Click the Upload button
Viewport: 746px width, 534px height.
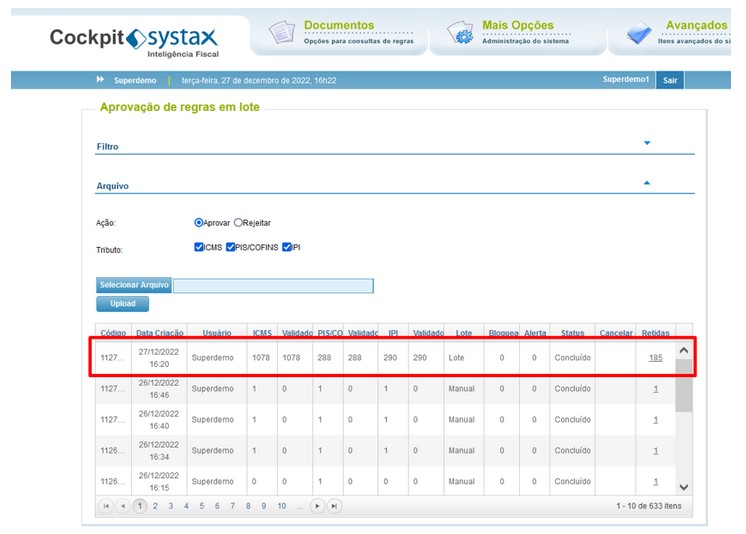point(123,304)
